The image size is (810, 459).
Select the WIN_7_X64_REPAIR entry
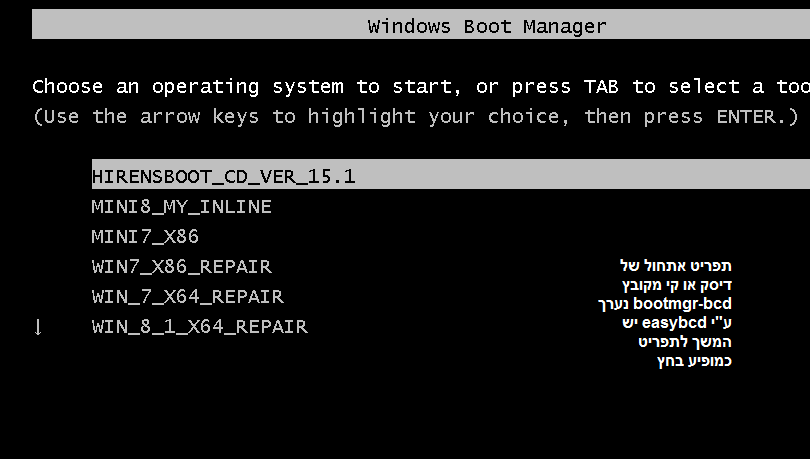[187, 297]
